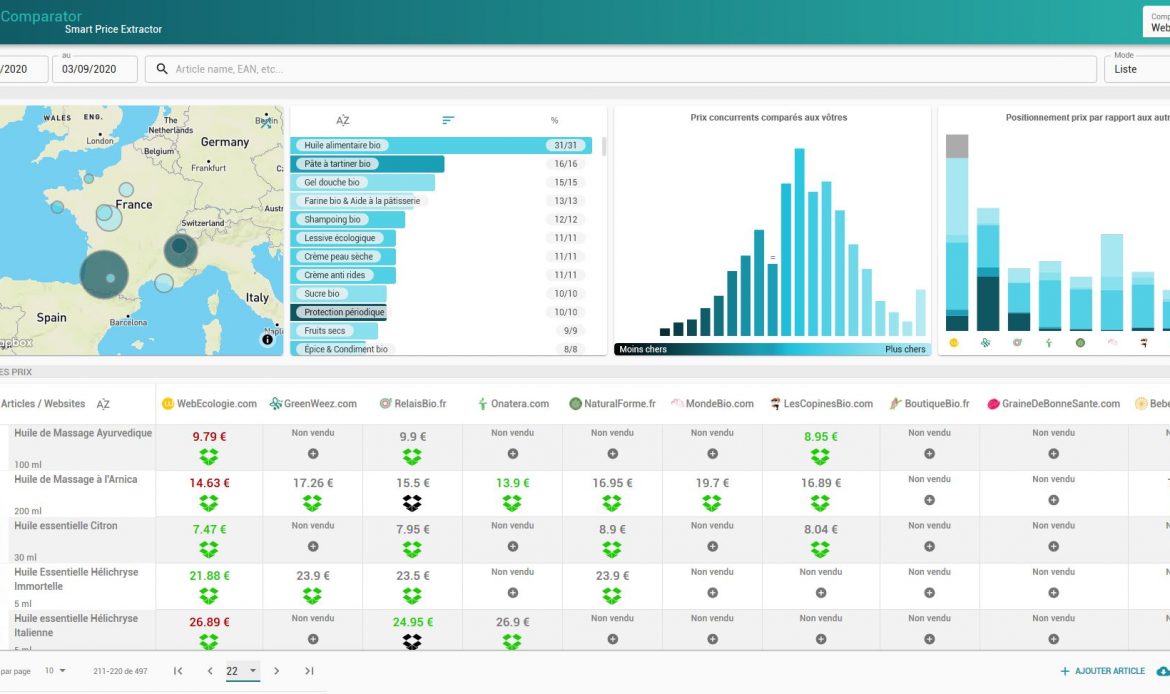Viewport: 1170px width, 694px height.
Task: Sort category list alphabetically with AZ icon
Action: click(x=342, y=120)
